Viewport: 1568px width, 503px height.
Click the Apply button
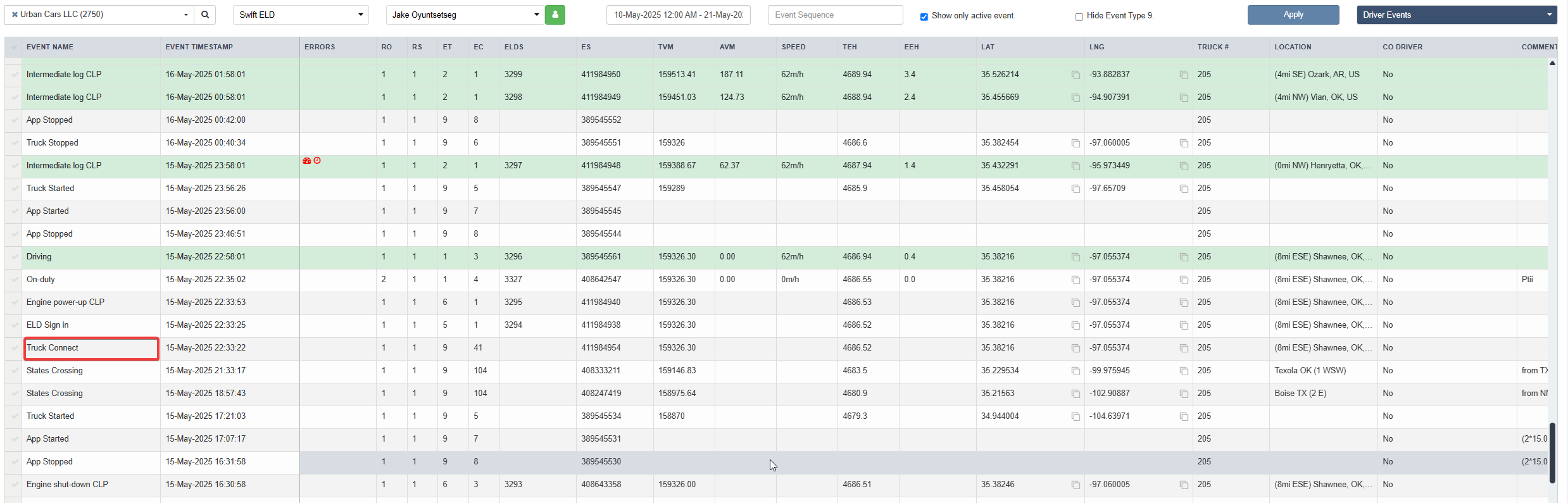[1293, 15]
